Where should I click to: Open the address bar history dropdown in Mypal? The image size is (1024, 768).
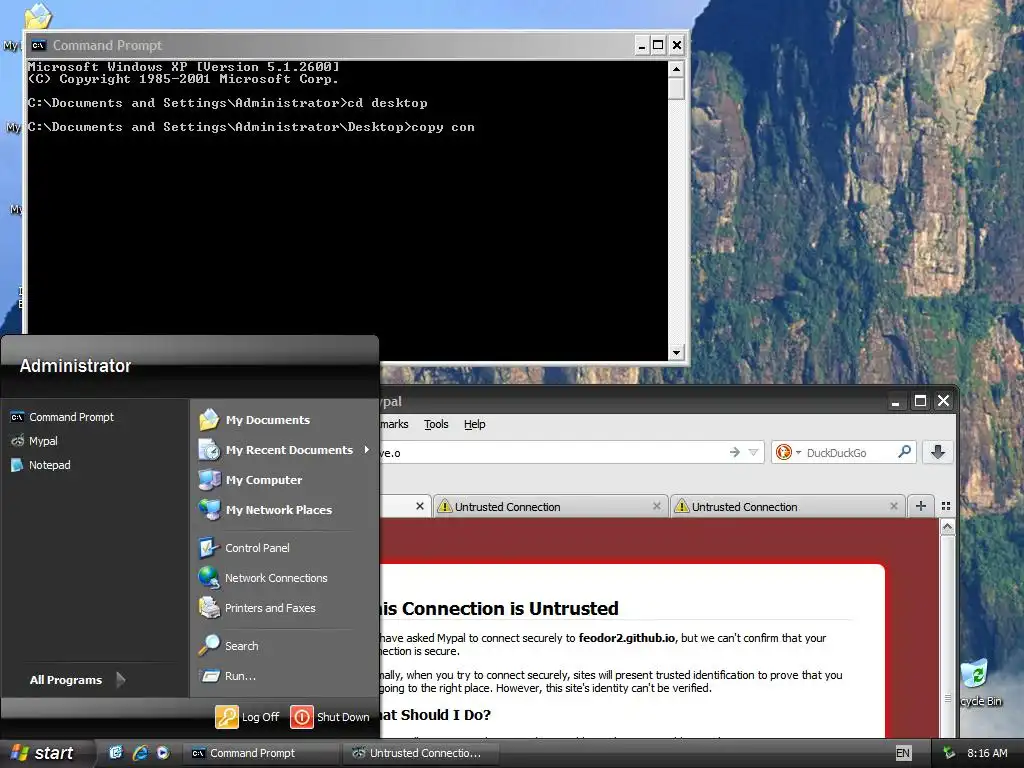pyautogui.click(x=753, y=452)
